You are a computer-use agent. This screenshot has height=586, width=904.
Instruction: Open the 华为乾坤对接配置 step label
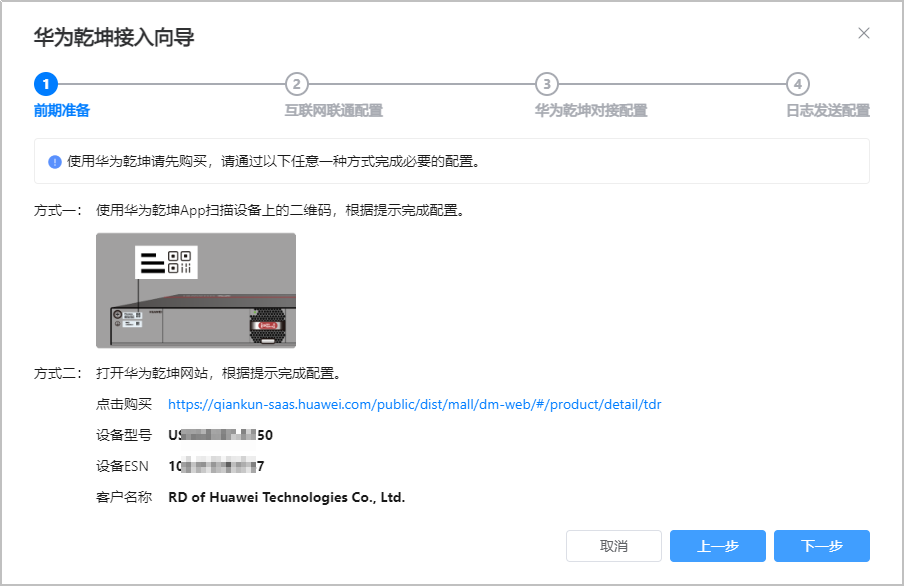(591, 110)
